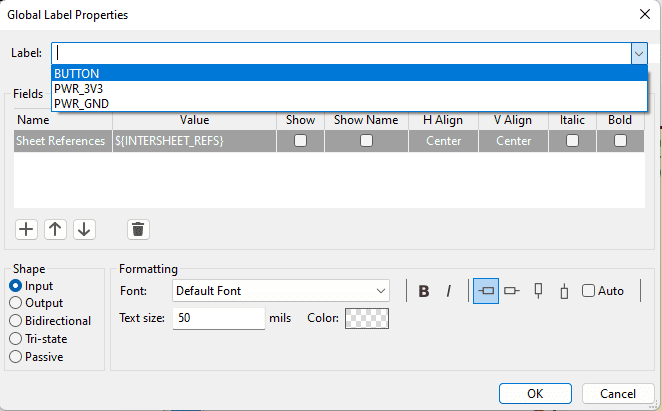The height and width of the screenshot is (411, 662).
Task: Toggle bold text formatting button
Action: pyautogui.click(x=423, y=291)
